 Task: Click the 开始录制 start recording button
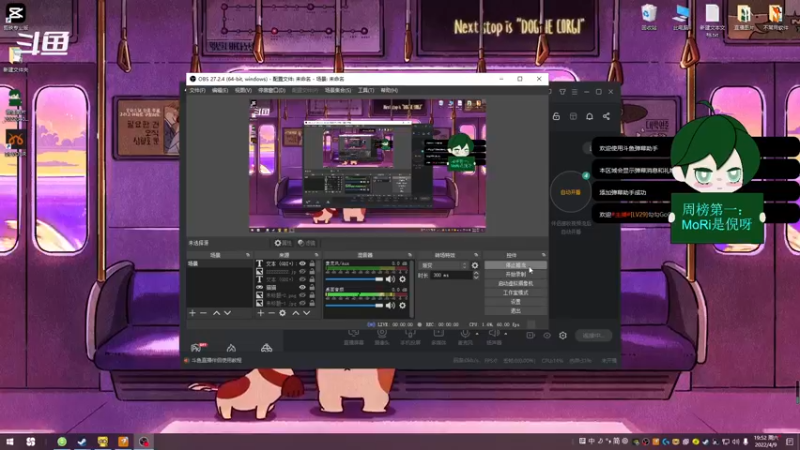click(515, 274)
